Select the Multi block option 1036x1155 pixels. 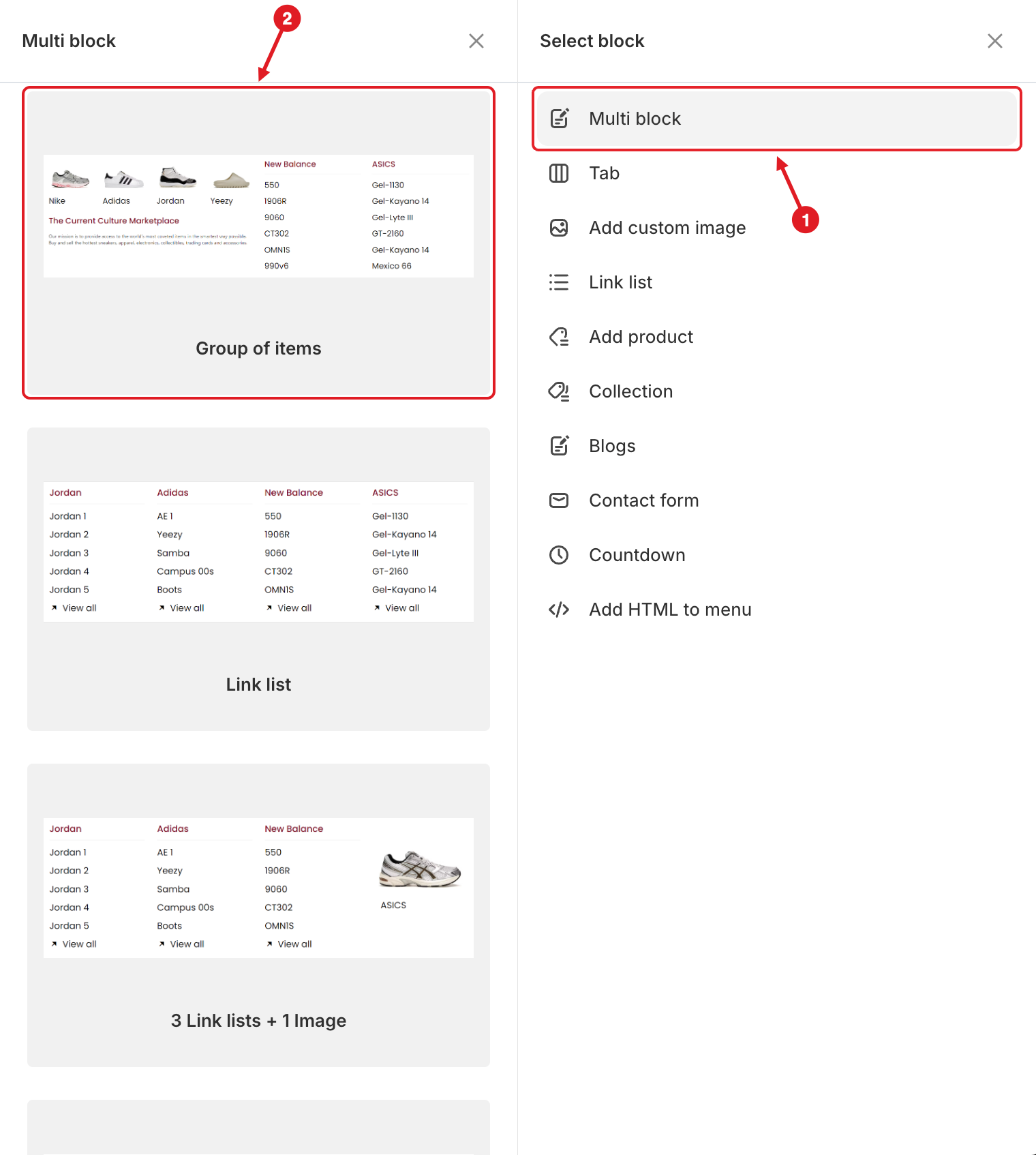pyautogui.click(x=777, y=119)
